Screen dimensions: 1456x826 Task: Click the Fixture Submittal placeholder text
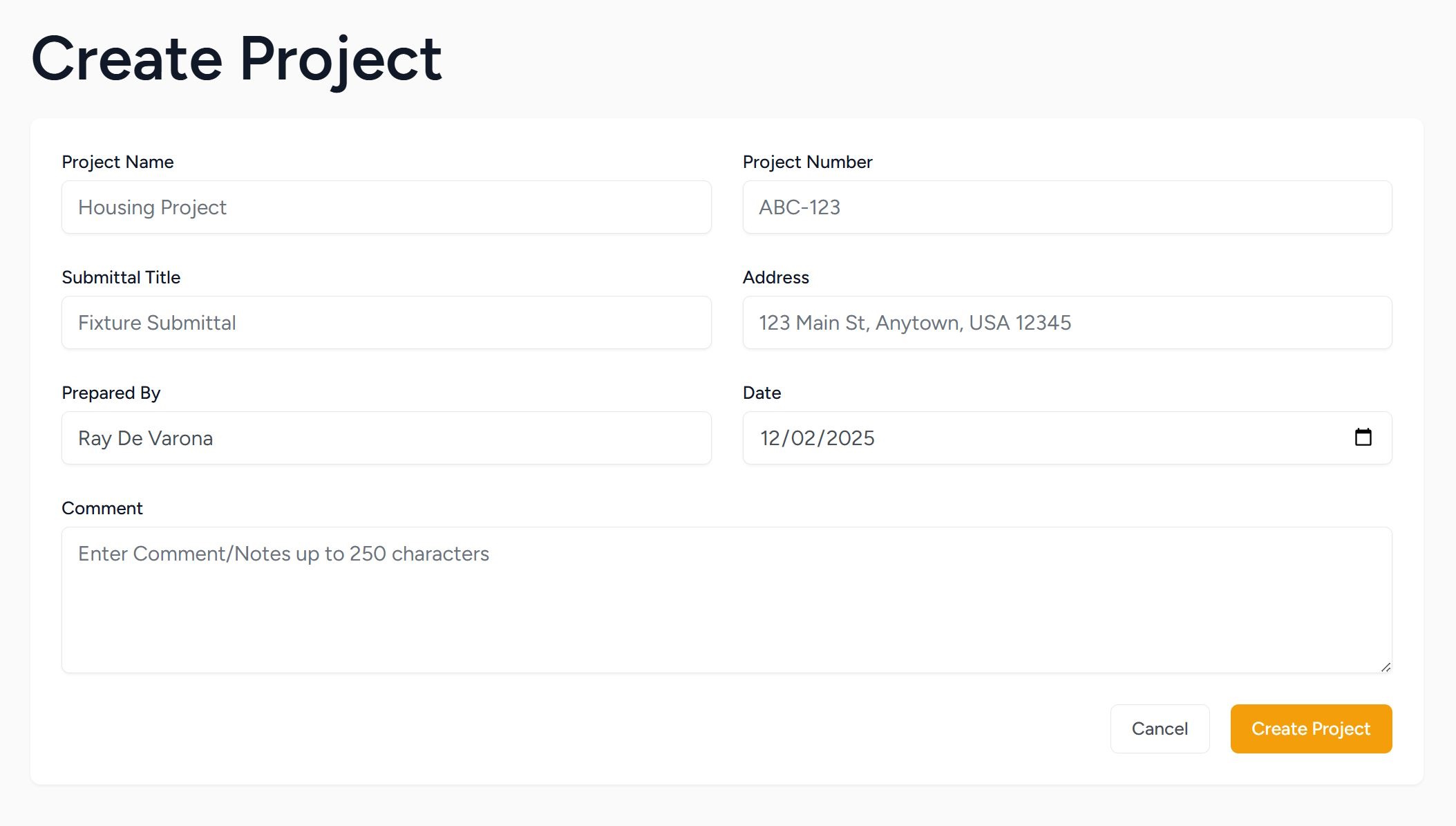pyautogui.click(x=157, y=322)
